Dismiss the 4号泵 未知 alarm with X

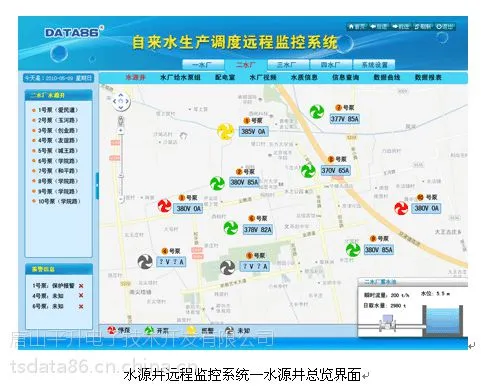(81, 296)
